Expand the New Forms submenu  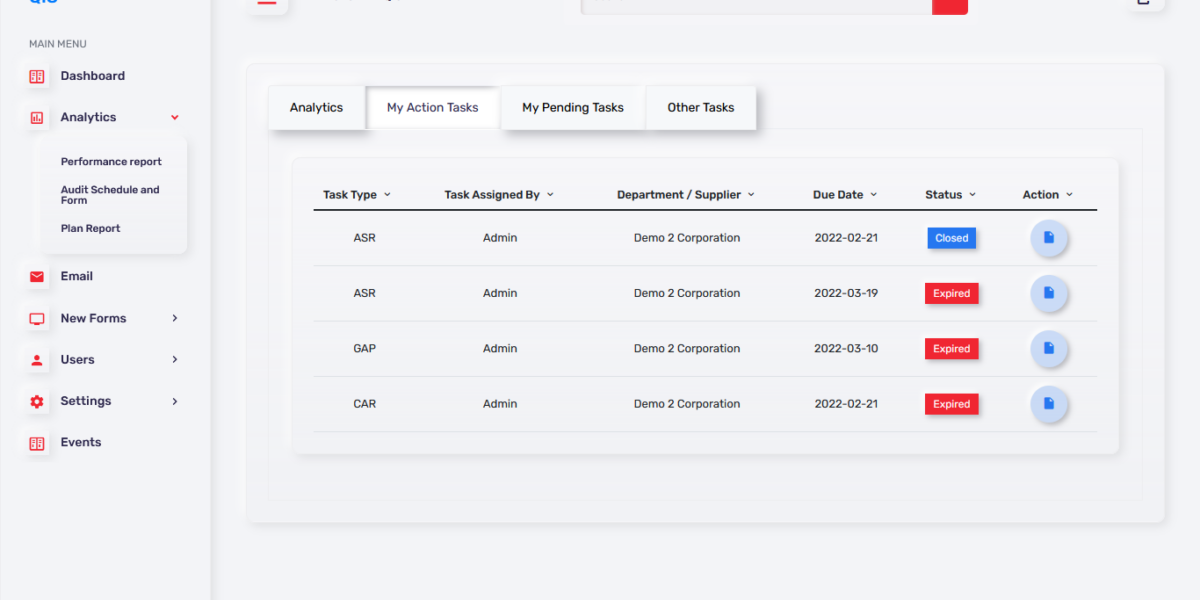coord(175,318)
